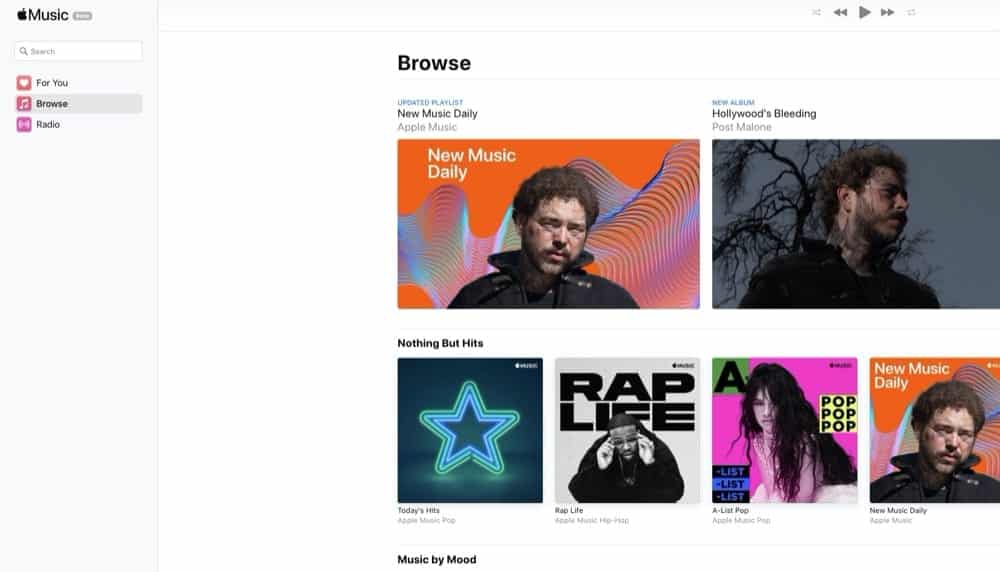
Task: Open the A-List Pop playlist cover
Action: 785,430
